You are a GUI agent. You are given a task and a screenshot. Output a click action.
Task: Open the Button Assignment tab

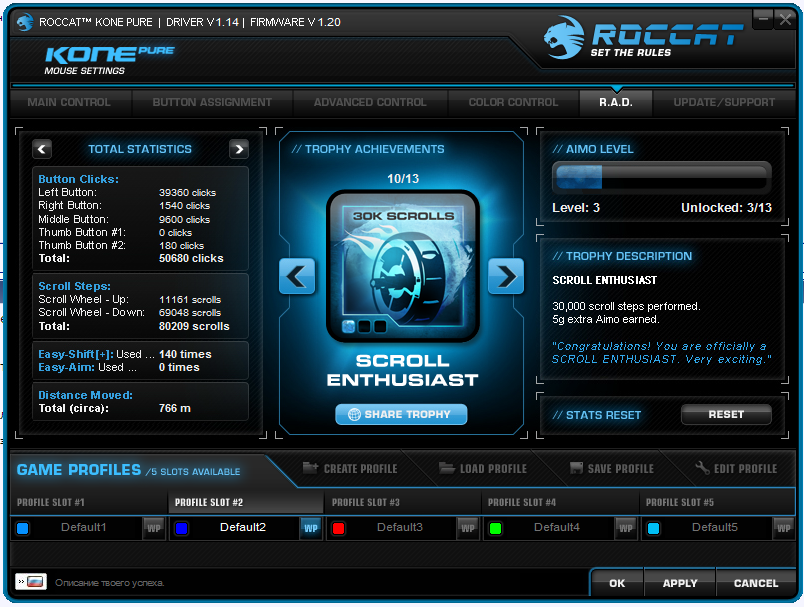point(212,103)
